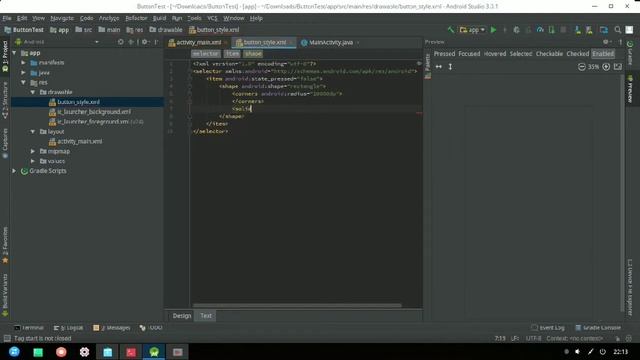
Task: Zoom in the preview with plus icon
Action: (606, 67)
